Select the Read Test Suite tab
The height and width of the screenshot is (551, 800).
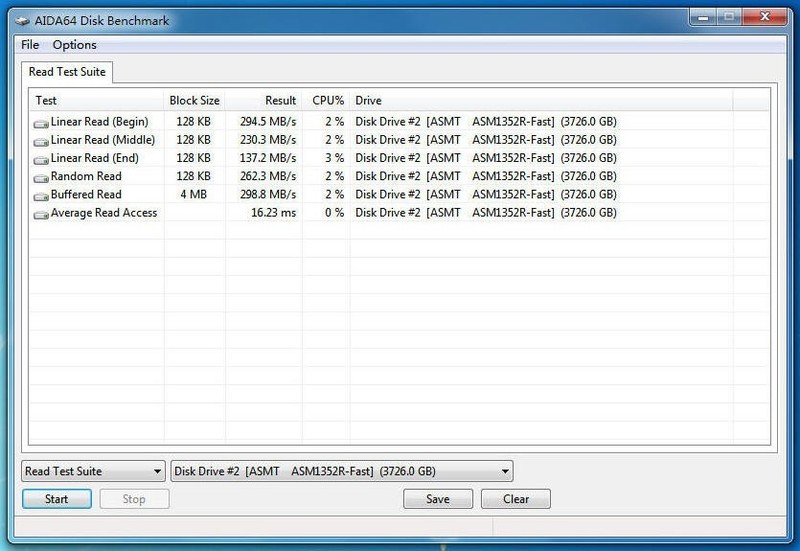tap(67, 72)
